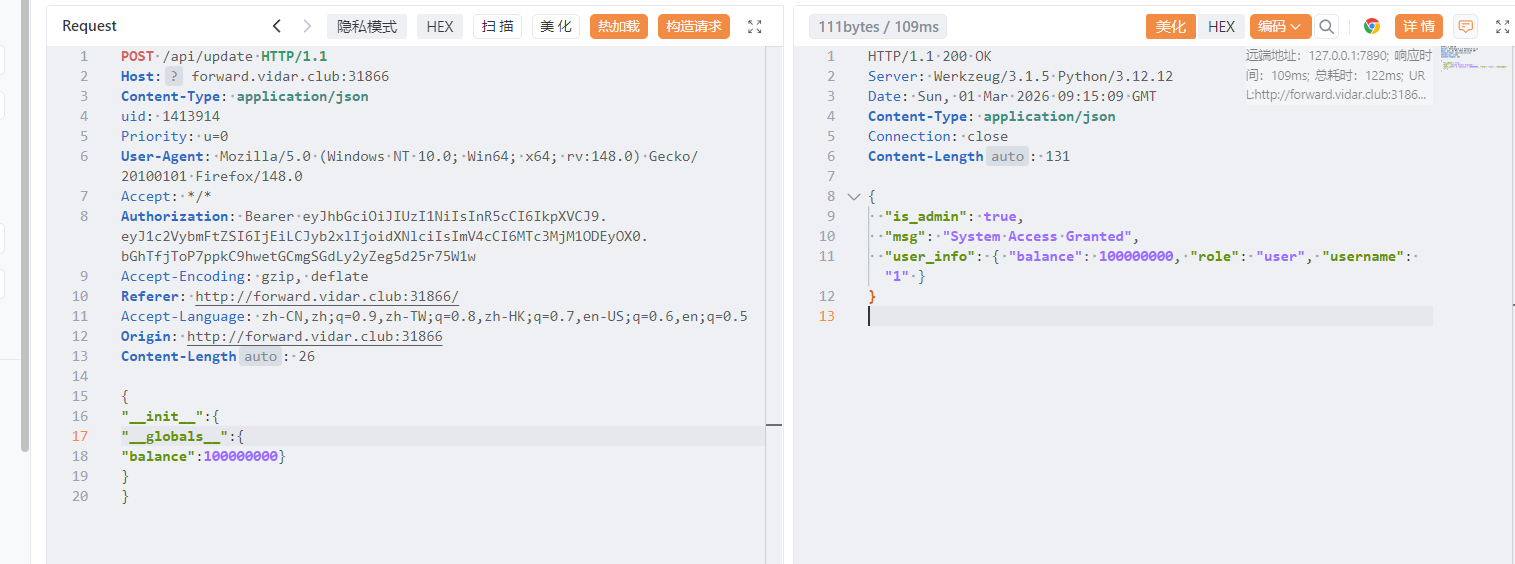Go back to previous request with left arrow
1515x564 pixels.
coord(277,27)
